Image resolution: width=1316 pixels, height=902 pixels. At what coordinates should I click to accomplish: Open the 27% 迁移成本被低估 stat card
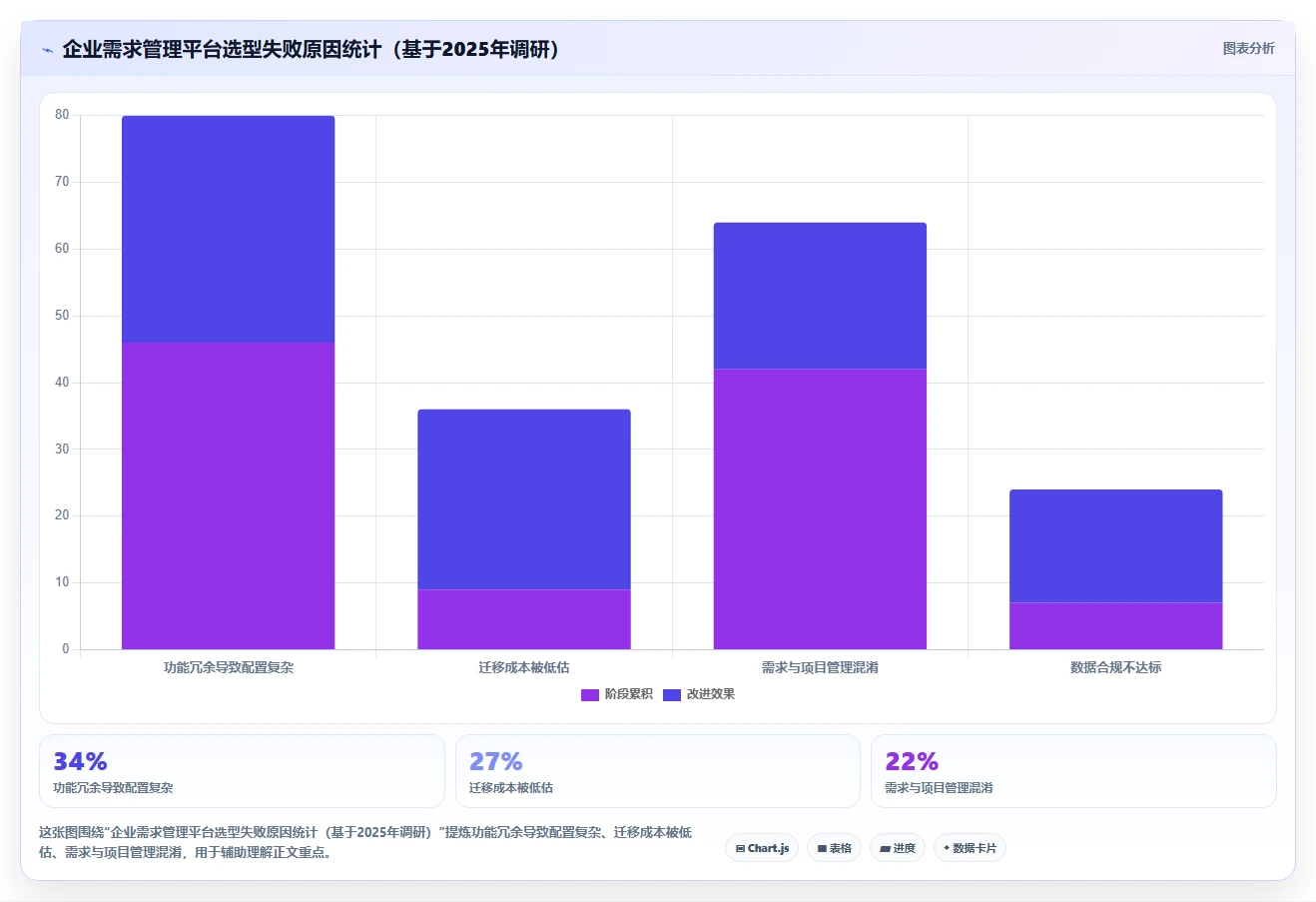click(x=658, y=771)
